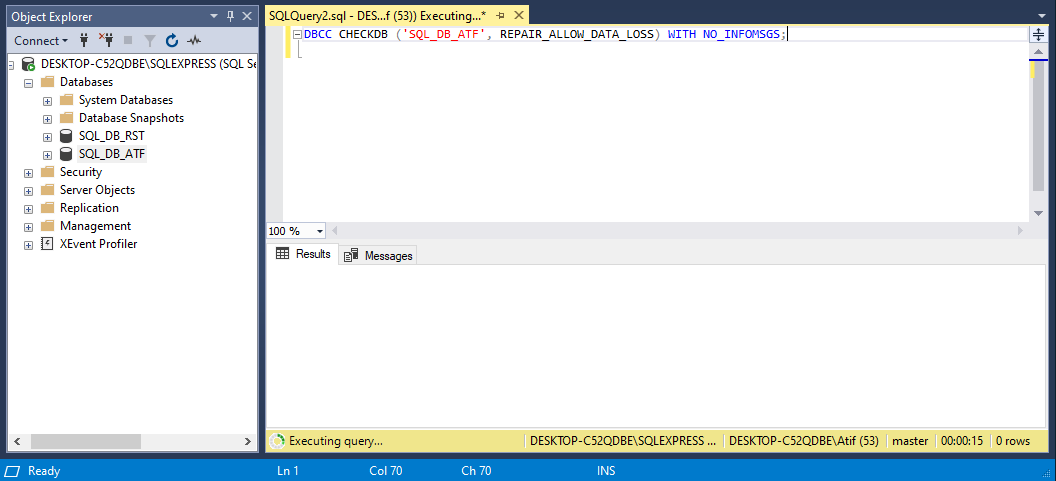Open the 100 % zoom dropdown
Viewport: 1056px width, 481px height.
(x=320, y=231)
